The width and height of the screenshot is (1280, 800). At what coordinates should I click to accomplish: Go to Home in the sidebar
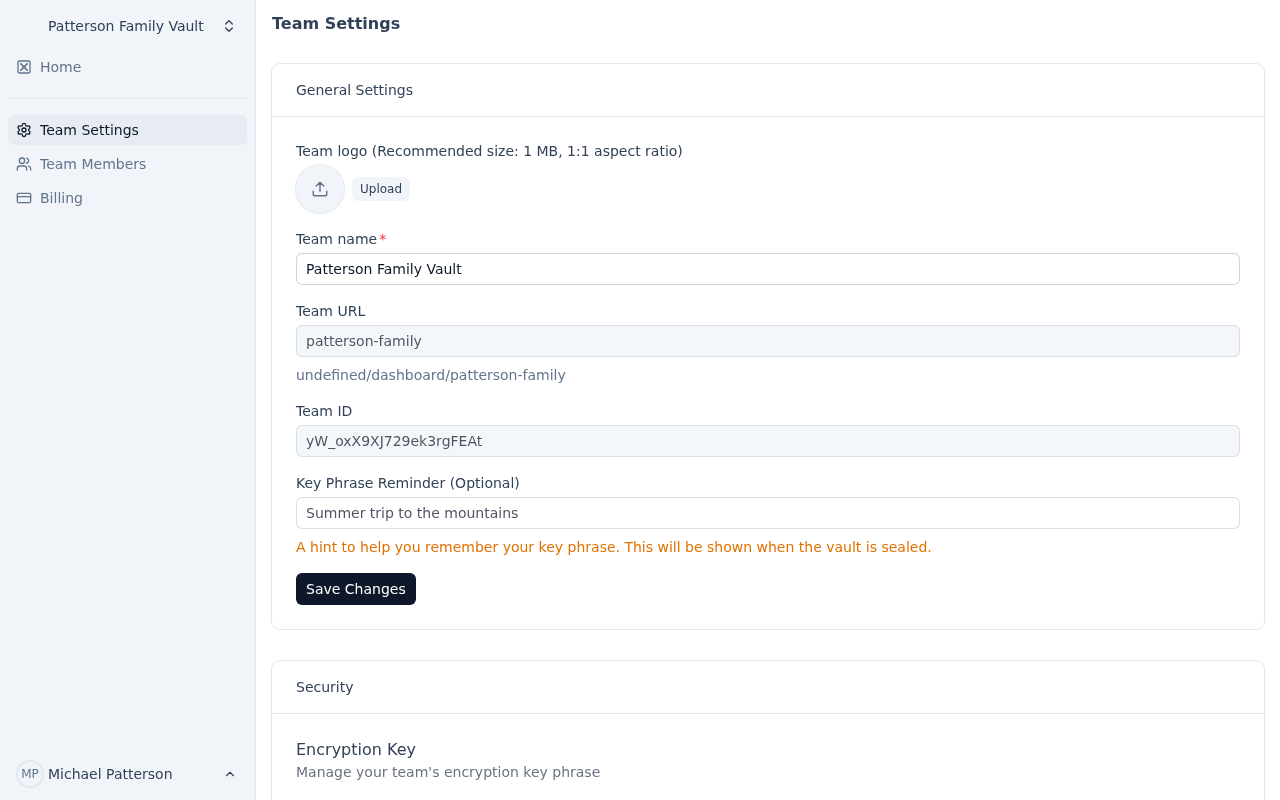coord(61,67)
